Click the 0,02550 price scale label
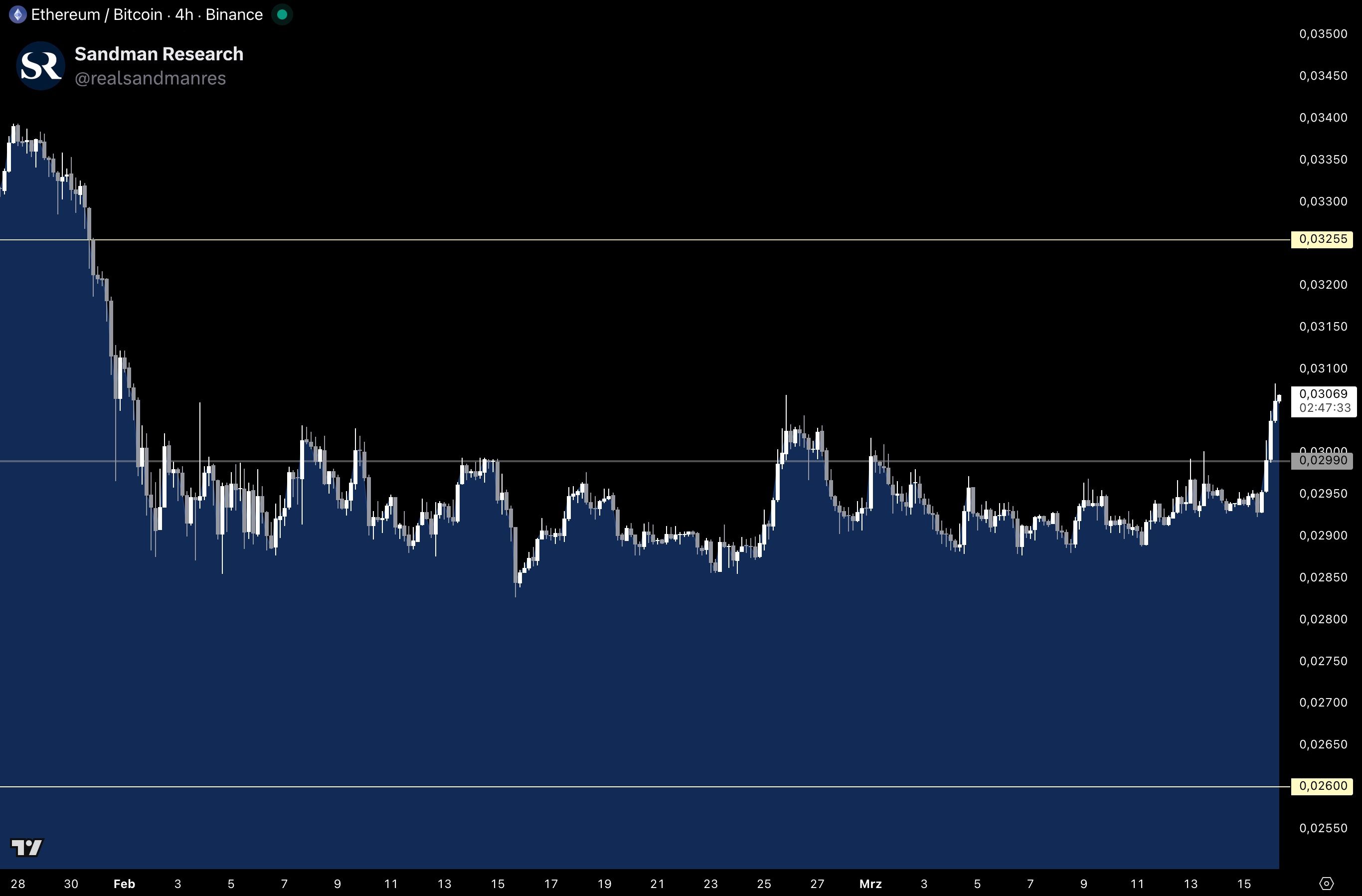 1323,829
